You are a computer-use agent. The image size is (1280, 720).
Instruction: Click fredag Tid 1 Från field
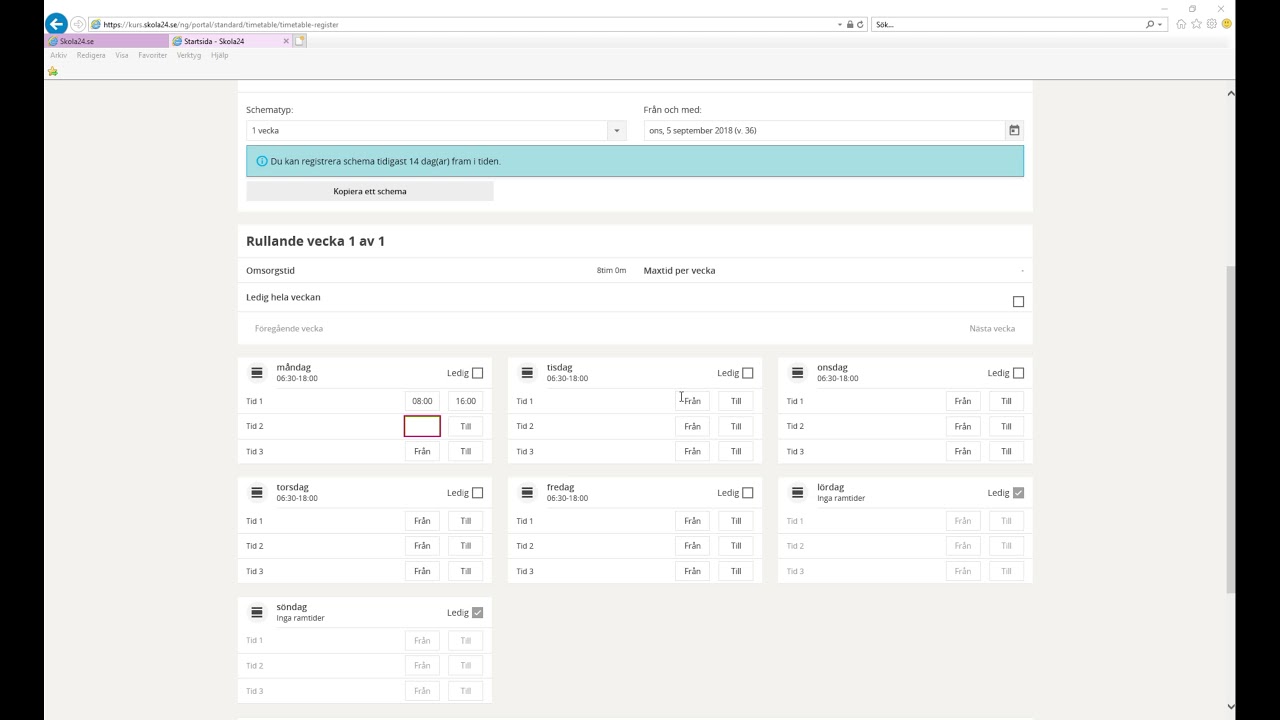click(x=692, y=521)
